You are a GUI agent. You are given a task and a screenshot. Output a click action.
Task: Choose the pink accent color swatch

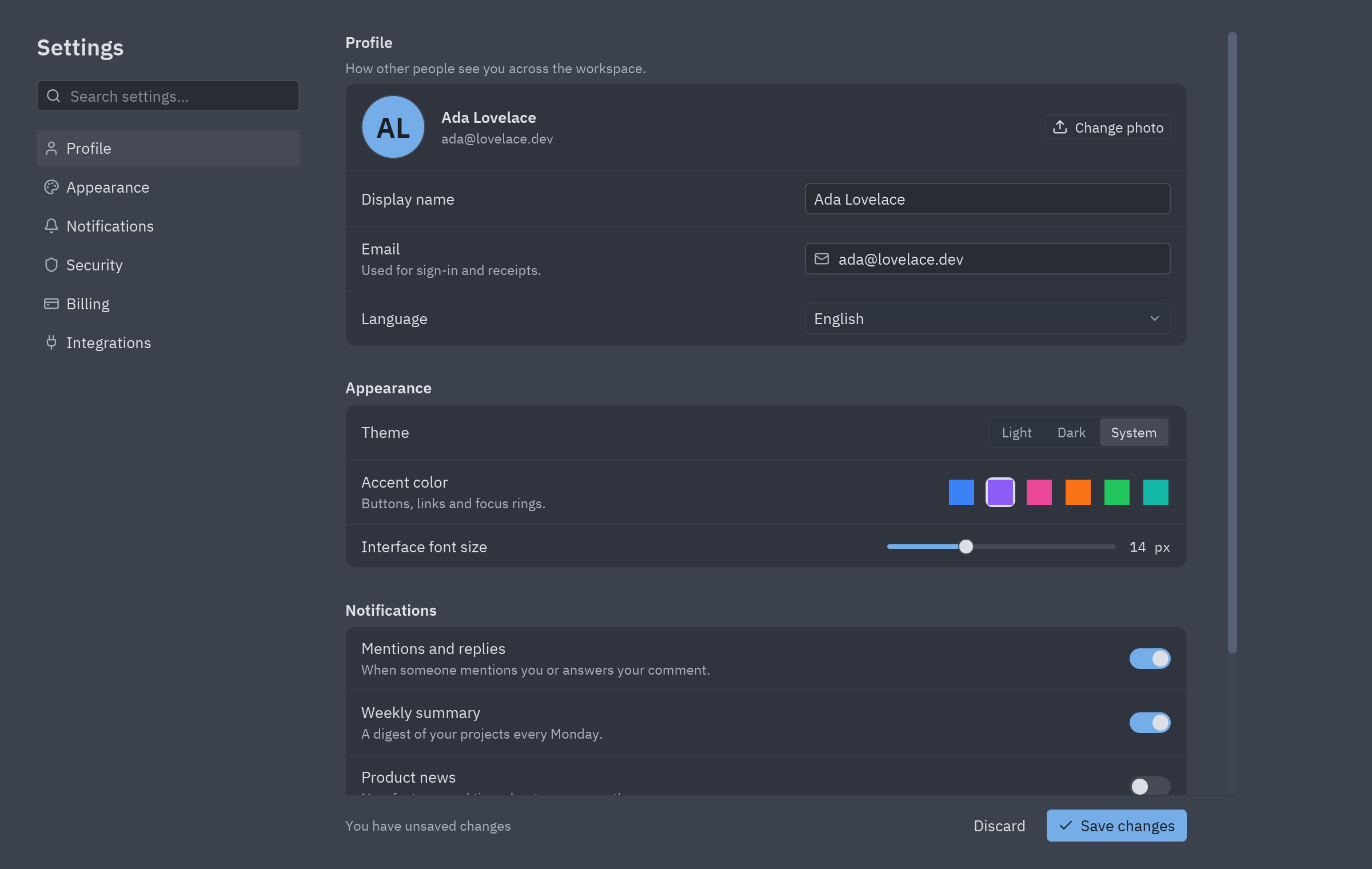pos(1039,492)
